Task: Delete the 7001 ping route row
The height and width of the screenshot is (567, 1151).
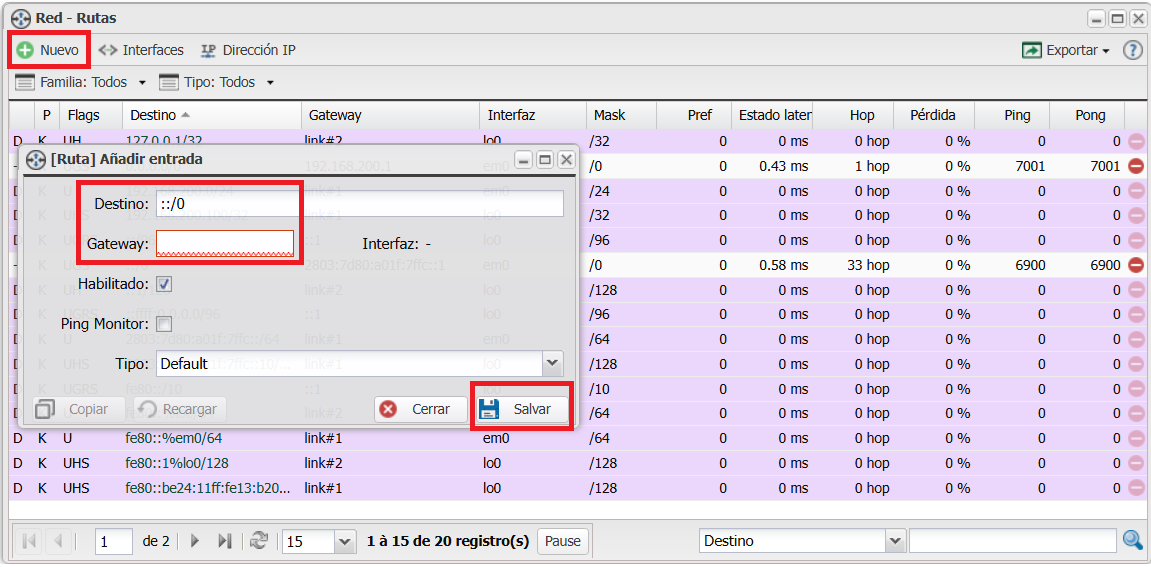Action: click(x=1136, y=166)
